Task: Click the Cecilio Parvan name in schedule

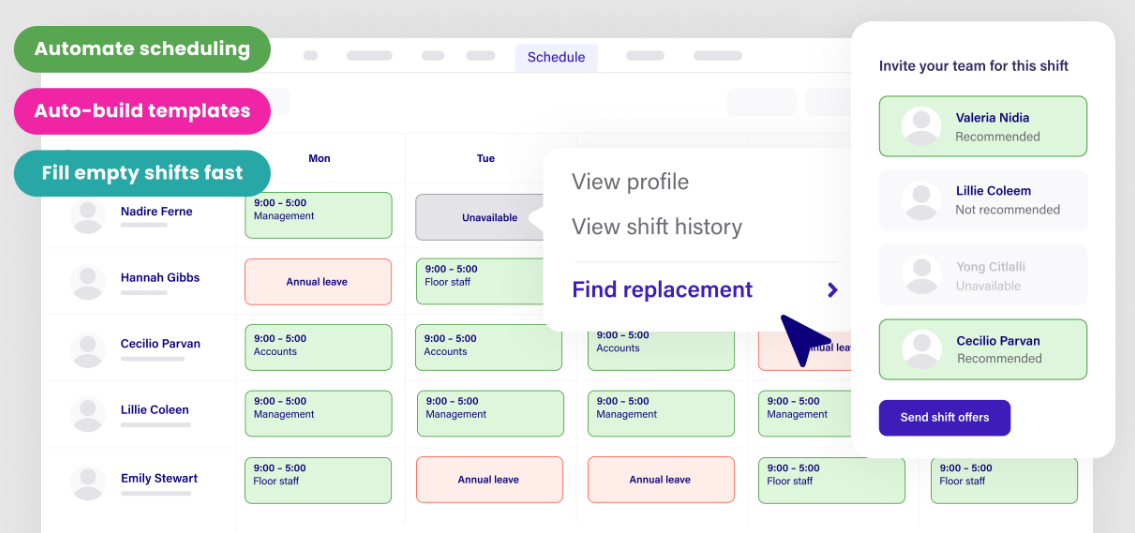Action: tap(161, 343)
